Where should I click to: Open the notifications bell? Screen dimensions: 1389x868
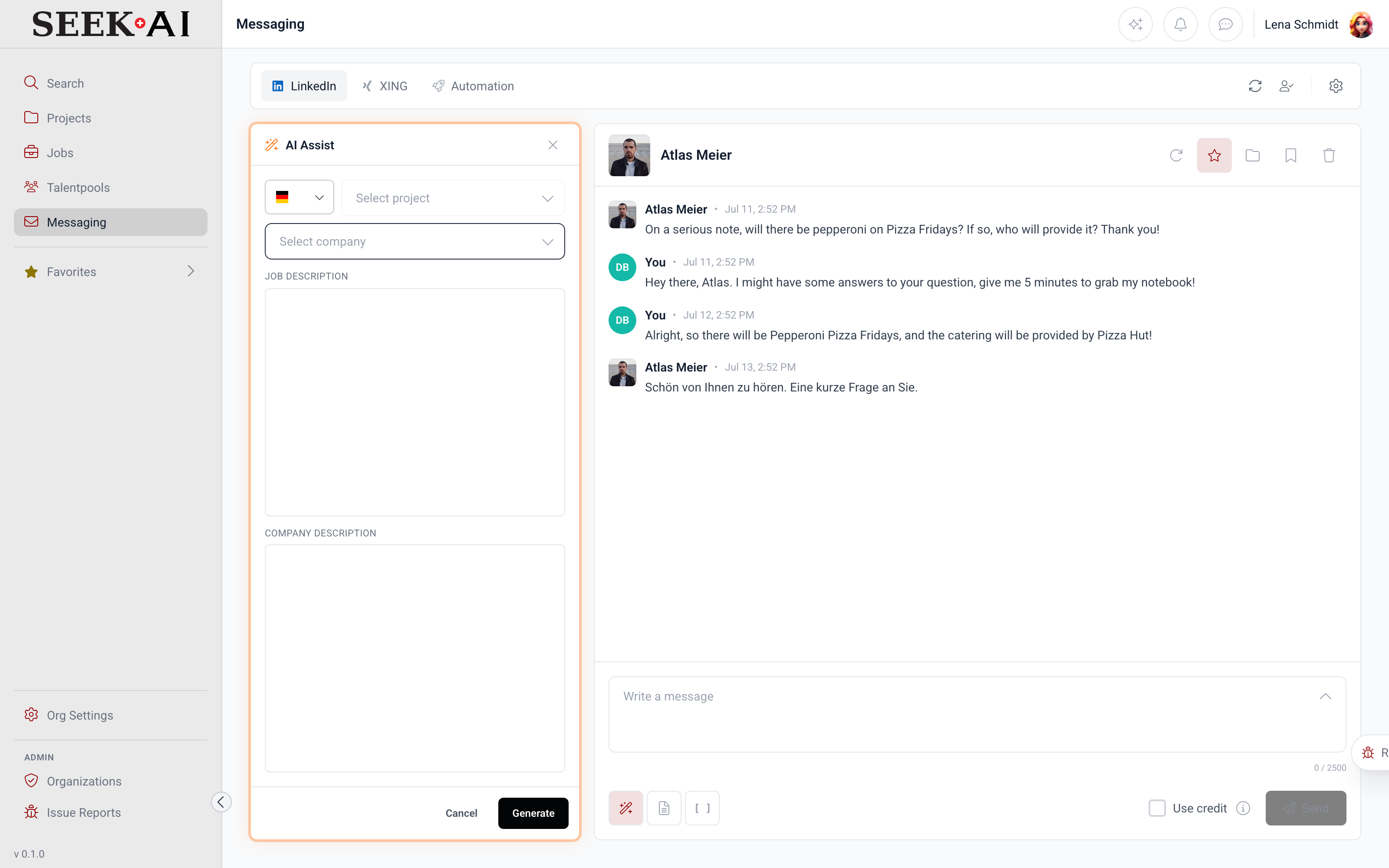tap(1180, 24)
